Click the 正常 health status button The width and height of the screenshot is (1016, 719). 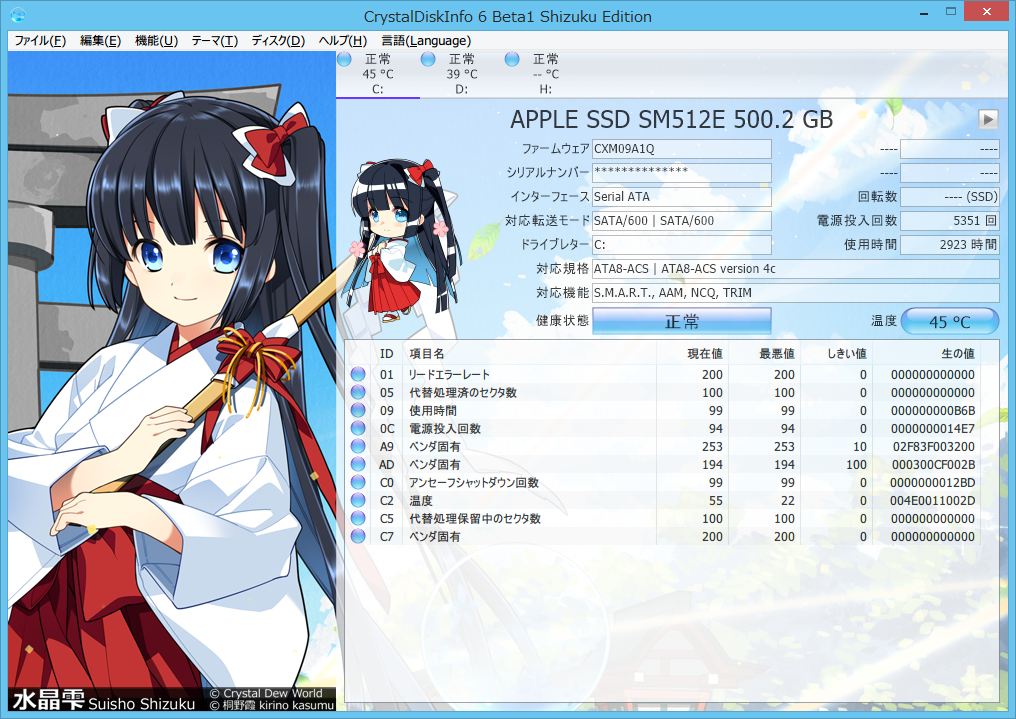pos(682,321)
